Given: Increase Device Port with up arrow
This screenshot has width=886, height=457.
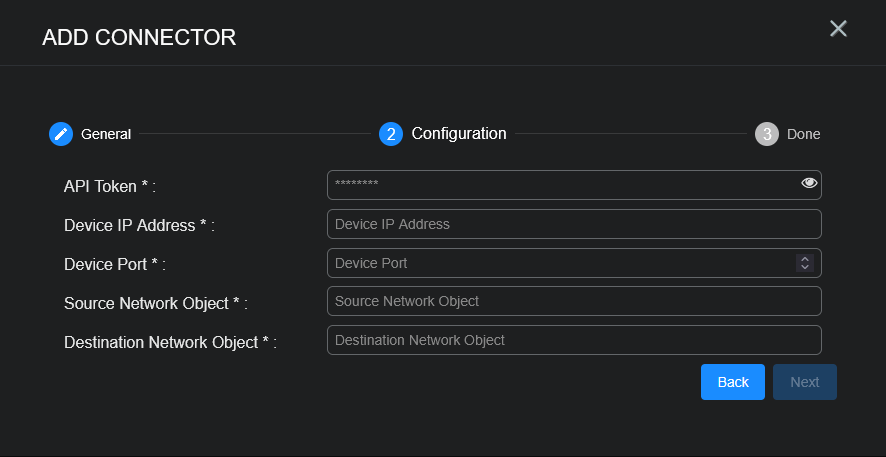Looking at the screenshot, I should 804,259.
